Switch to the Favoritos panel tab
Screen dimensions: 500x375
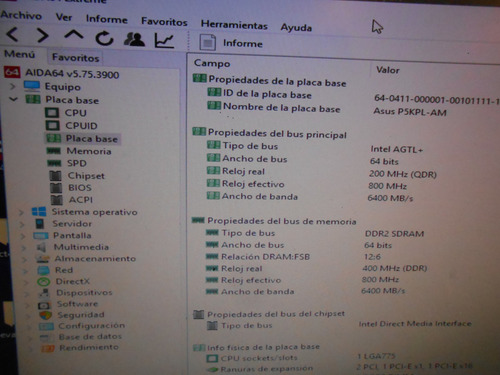click(x=75, y=58)
